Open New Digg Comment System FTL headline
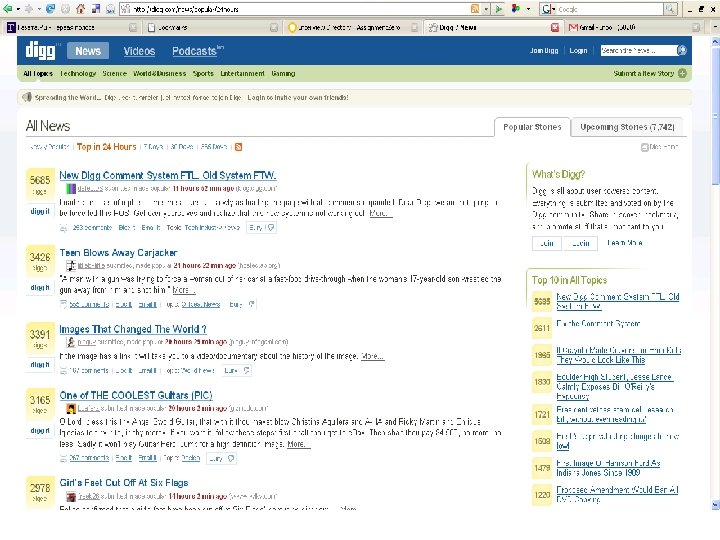 168,175
